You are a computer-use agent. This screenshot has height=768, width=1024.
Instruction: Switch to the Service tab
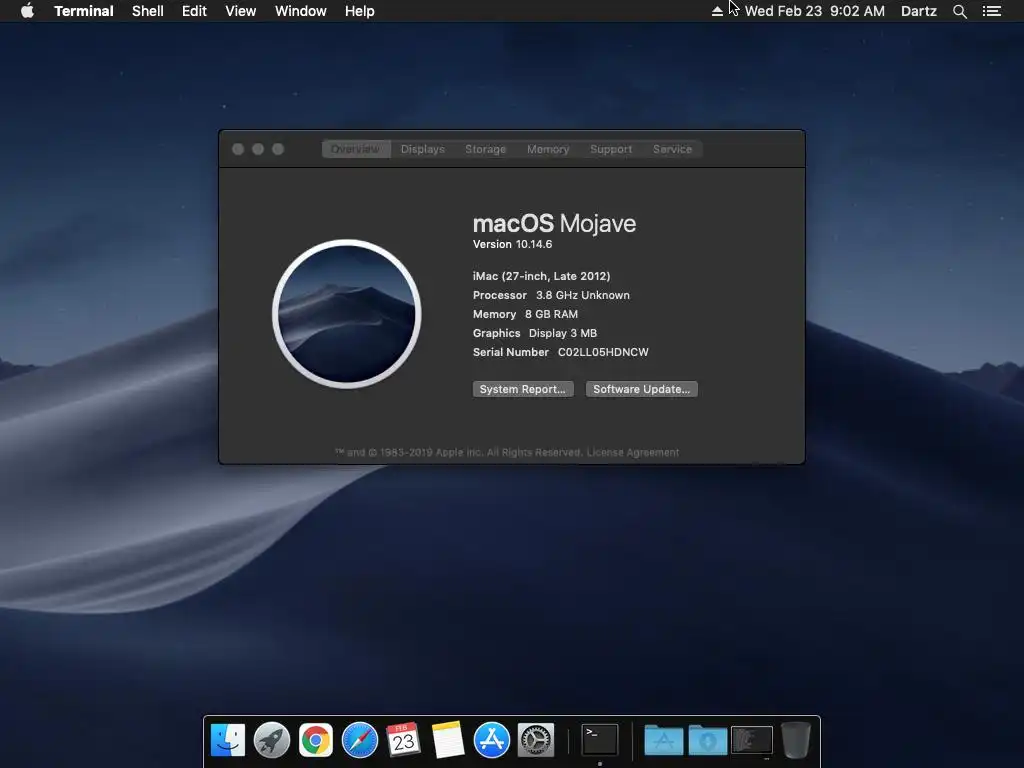point(672,149)
